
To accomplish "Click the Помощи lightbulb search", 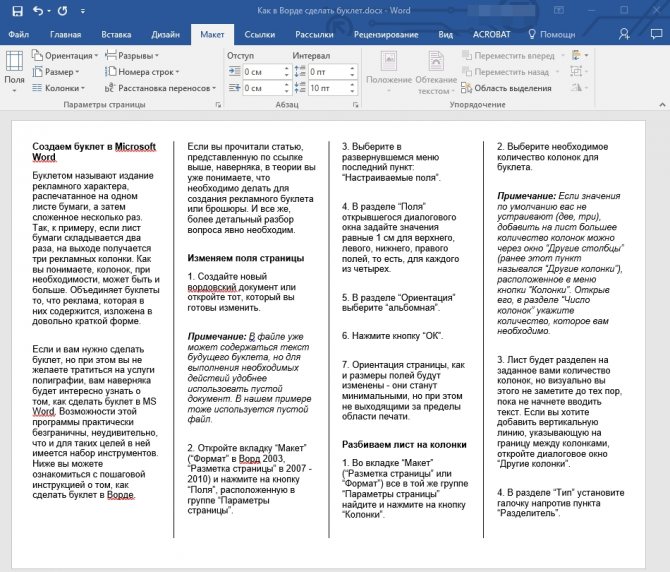I will (552, 35).
